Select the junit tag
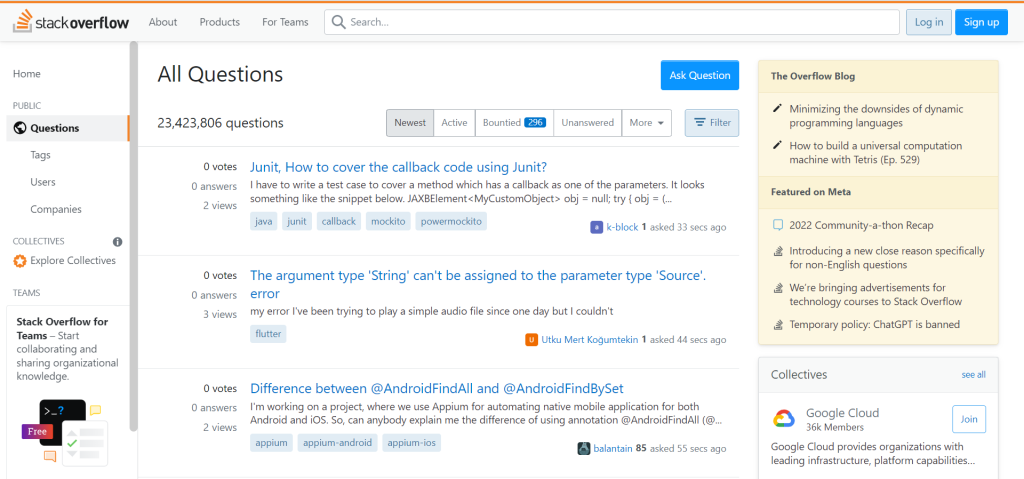 [x=297, y=222]
